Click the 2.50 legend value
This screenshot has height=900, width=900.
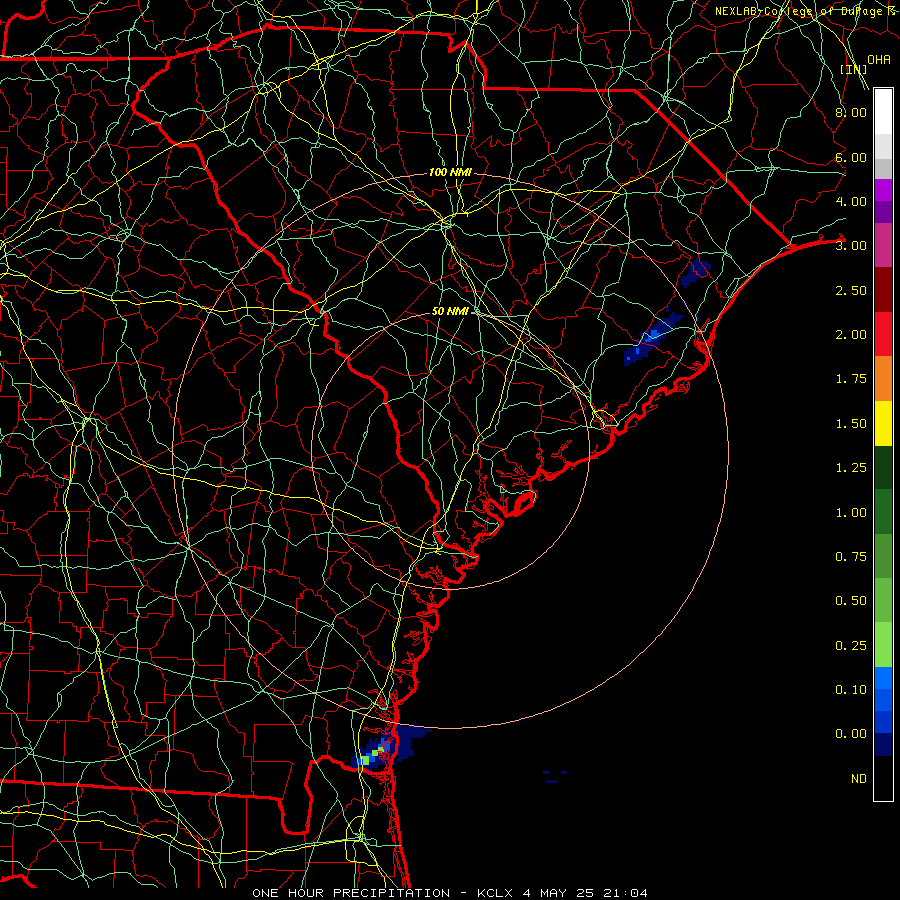click(x=851, y=290)
